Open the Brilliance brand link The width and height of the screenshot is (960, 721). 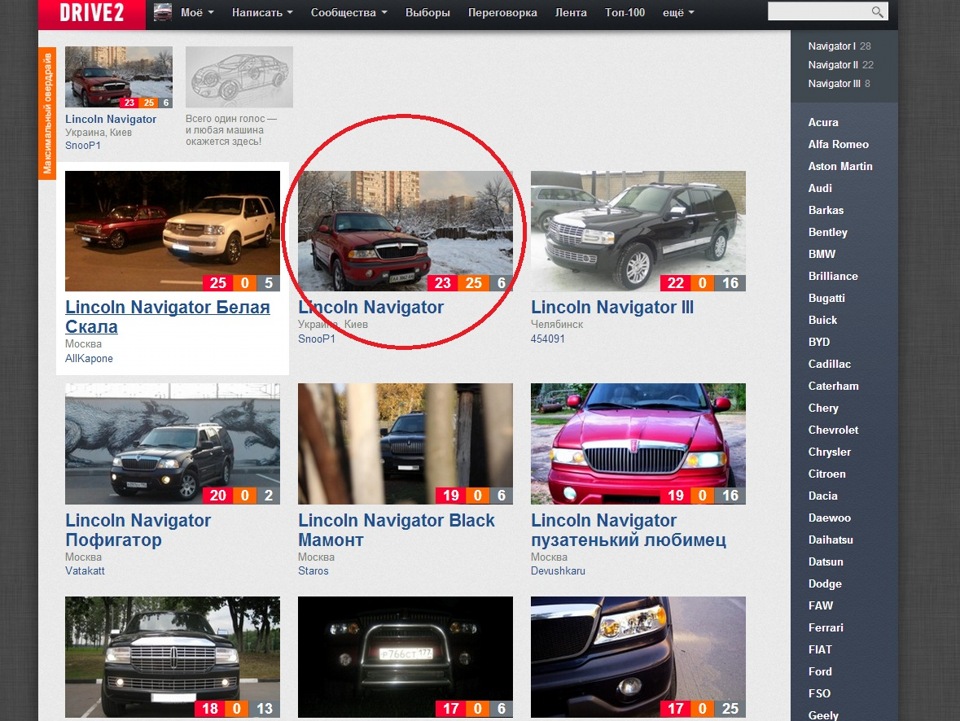833,276
